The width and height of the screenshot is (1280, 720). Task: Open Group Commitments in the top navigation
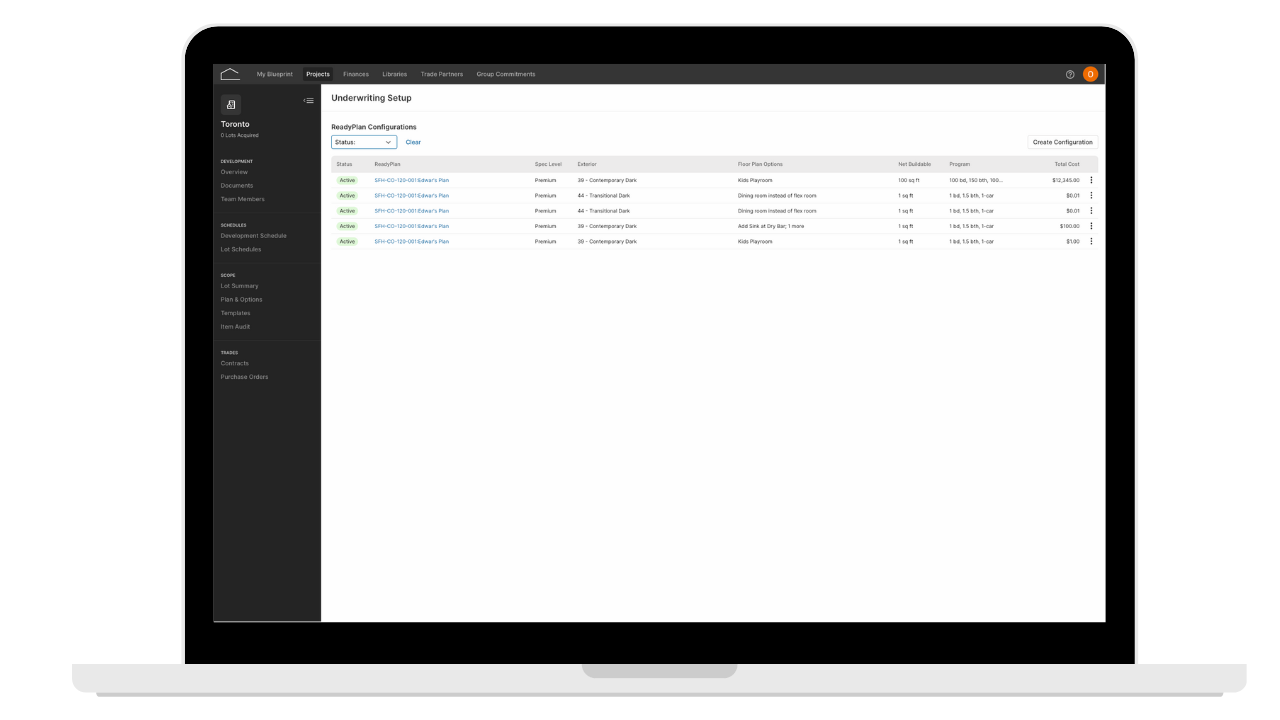pyautogui.click(x=506, y=74)
